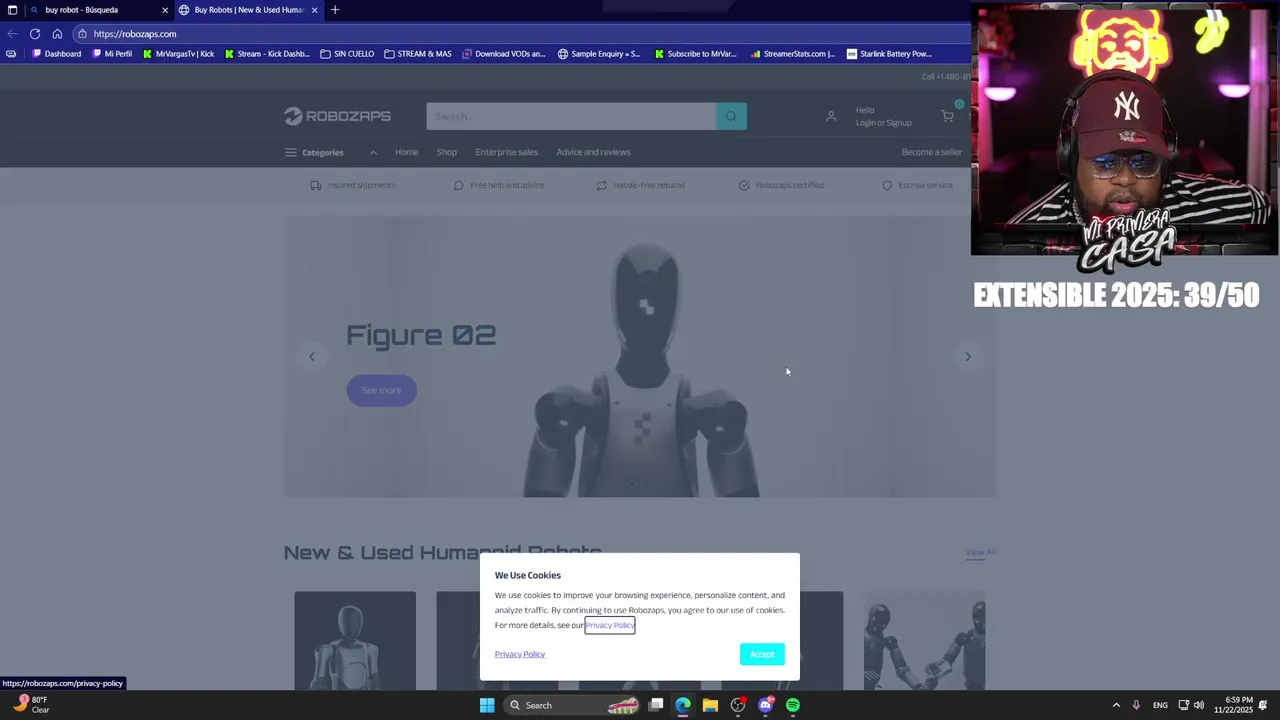Show next carousel slide
1280x720 pixels.
[968, 357]
